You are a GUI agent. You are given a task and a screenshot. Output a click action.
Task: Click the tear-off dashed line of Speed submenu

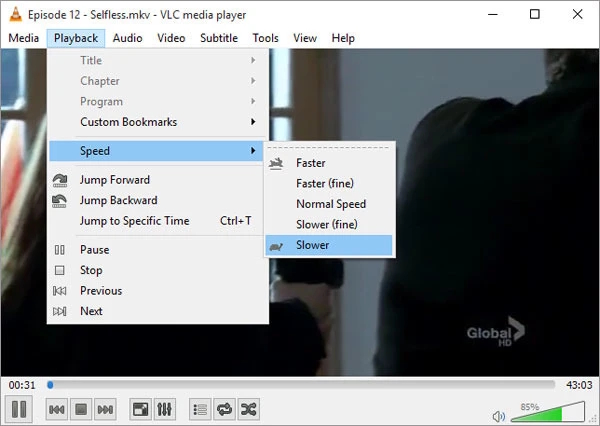click(329, 147)
